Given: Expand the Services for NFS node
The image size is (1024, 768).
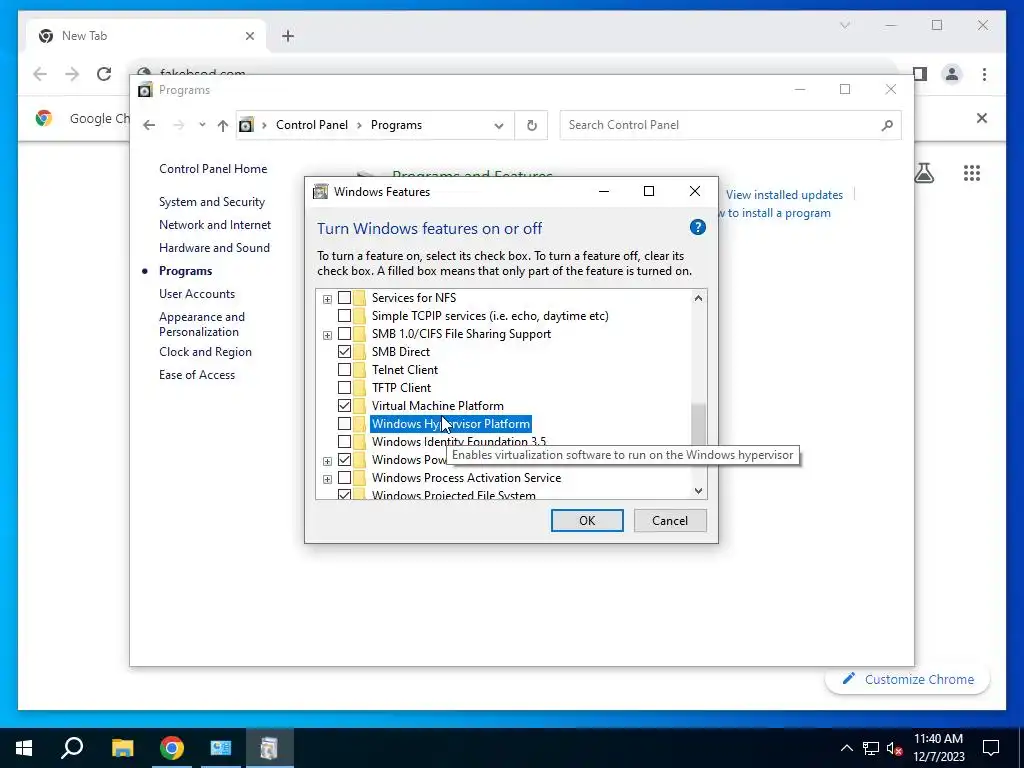Looking at the screenshot, I should coord(327,299).
